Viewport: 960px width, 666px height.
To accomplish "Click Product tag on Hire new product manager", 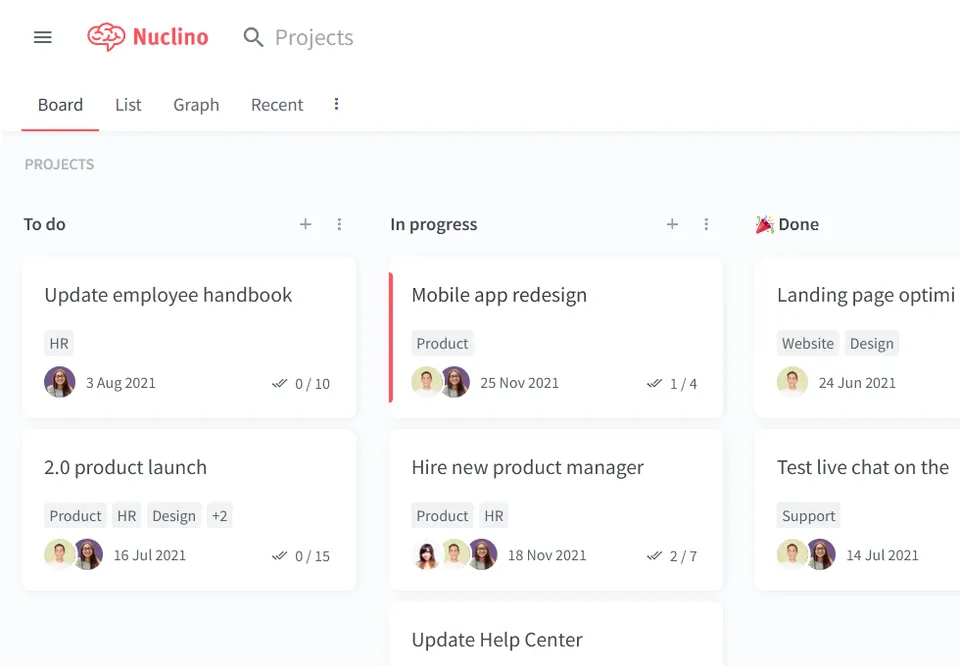I will (x=442, y=515).
